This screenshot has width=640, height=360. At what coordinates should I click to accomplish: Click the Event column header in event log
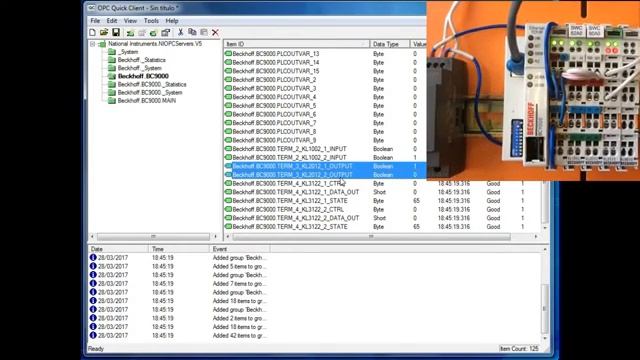[240, 249]
